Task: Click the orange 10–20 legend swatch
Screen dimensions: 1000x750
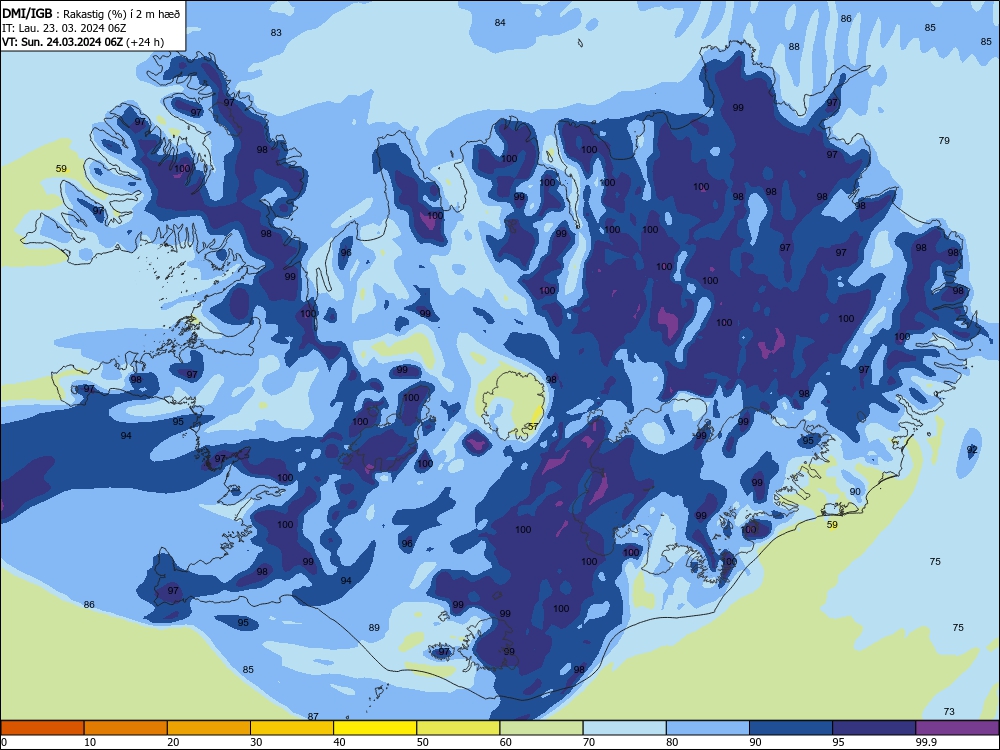Action: pyautogui.click(x=126, y=728)
